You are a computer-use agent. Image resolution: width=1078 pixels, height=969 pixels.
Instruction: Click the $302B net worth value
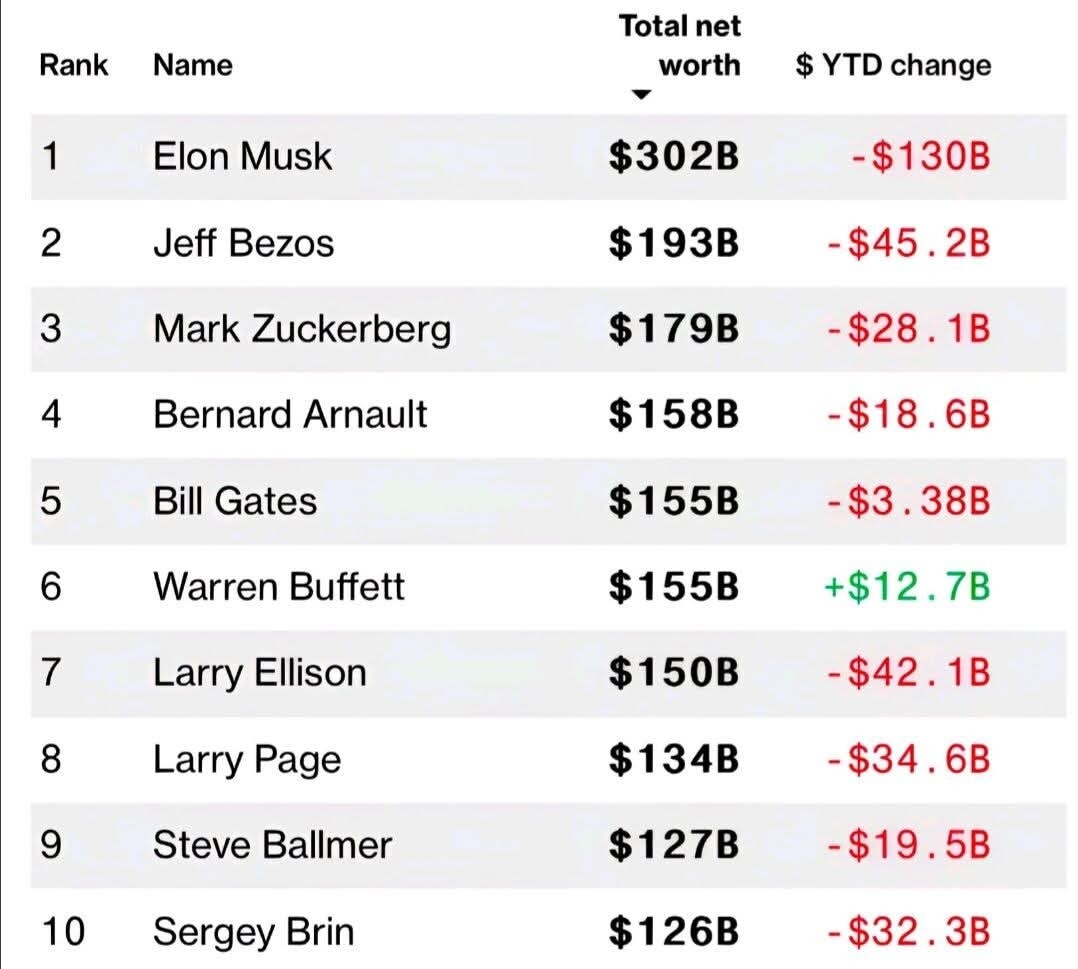pos(674,156)
